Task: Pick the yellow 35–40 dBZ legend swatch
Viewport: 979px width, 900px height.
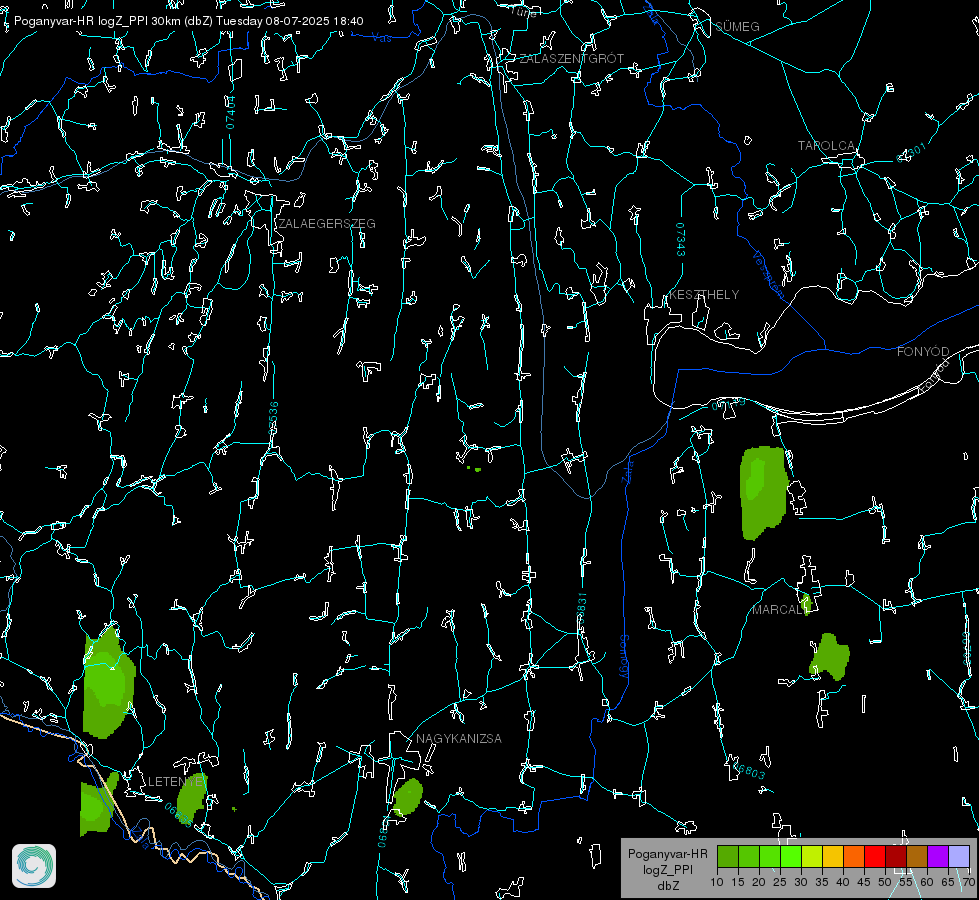Action: (833, 856)
